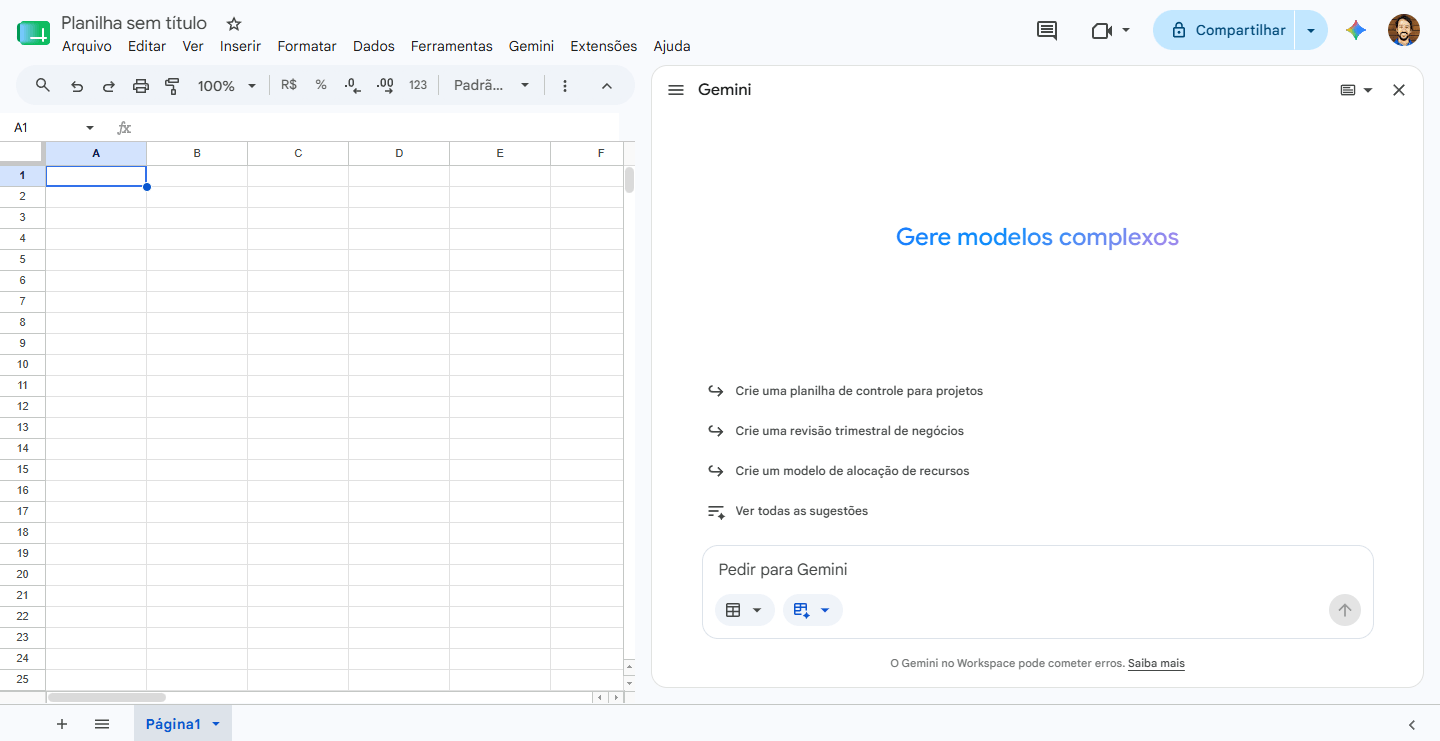
Task: Select column C header
Action: pos(298,153)
